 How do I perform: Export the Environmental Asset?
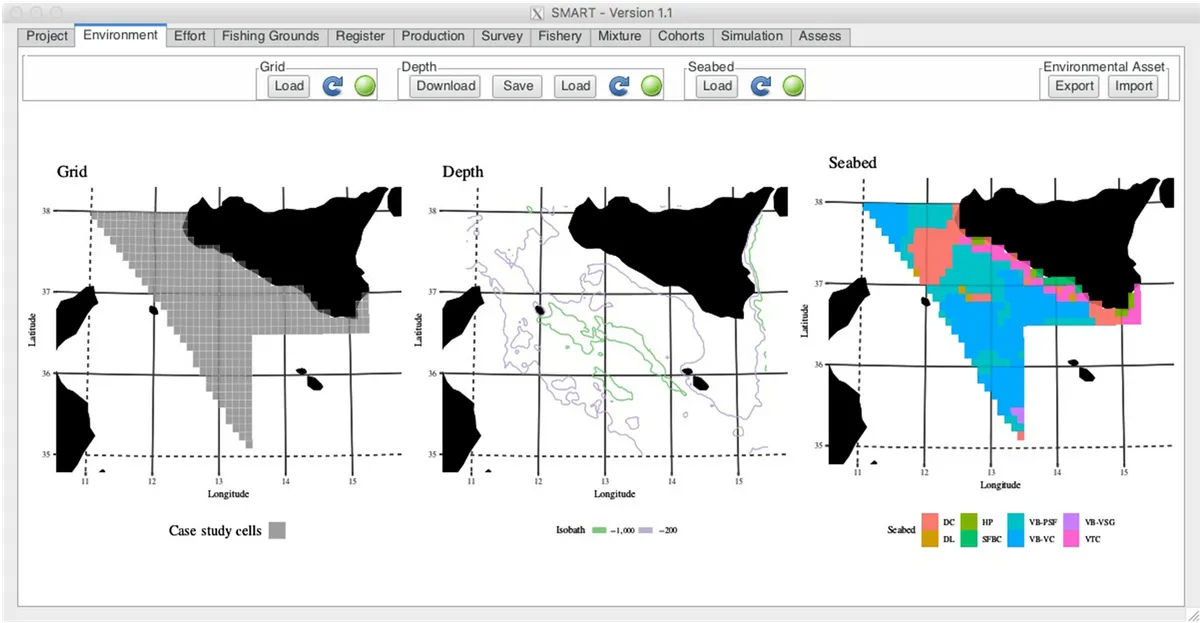tap(1075, 86)
